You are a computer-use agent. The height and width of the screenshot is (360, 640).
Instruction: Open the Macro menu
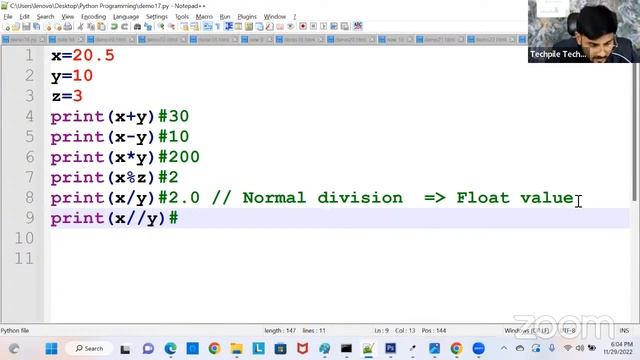tap(204, 17)
